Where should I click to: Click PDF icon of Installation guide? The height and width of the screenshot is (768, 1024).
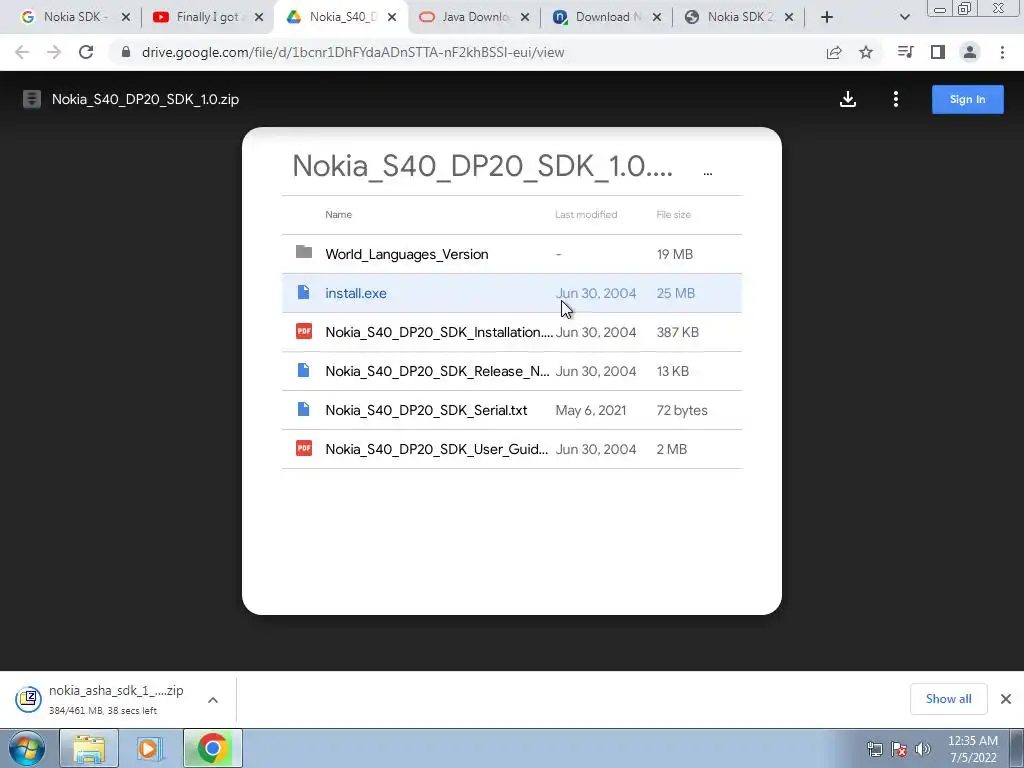(304, 331)
